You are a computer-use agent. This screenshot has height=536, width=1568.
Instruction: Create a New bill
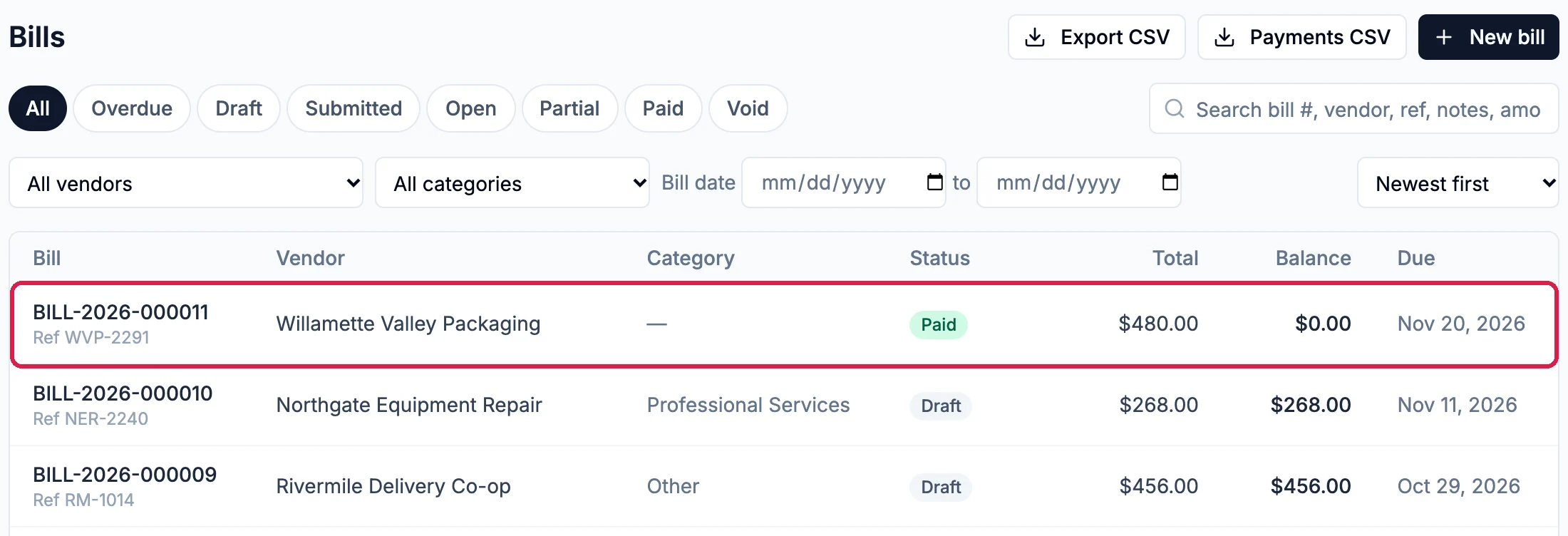pos(1489,37)
